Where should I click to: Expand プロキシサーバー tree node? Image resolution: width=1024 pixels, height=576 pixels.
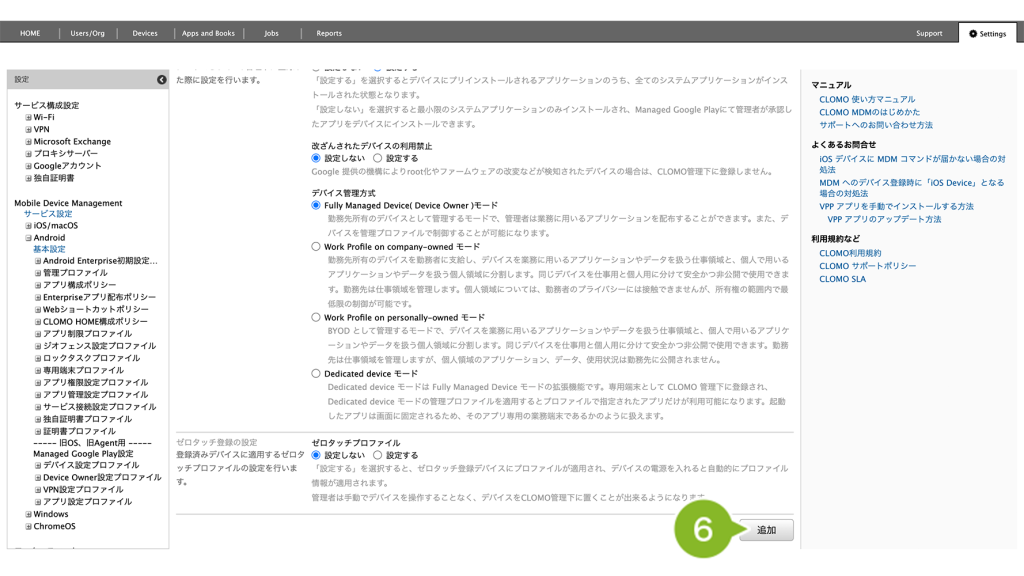28,154
